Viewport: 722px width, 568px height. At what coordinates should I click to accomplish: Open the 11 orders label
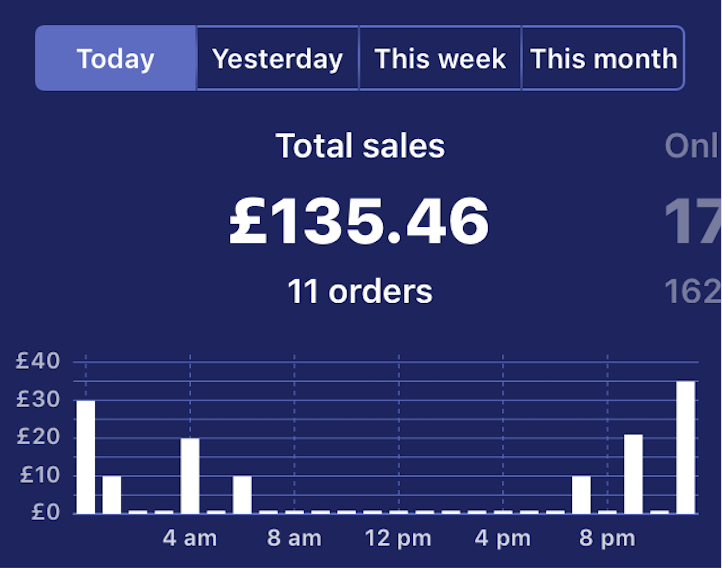pos(360,291)
